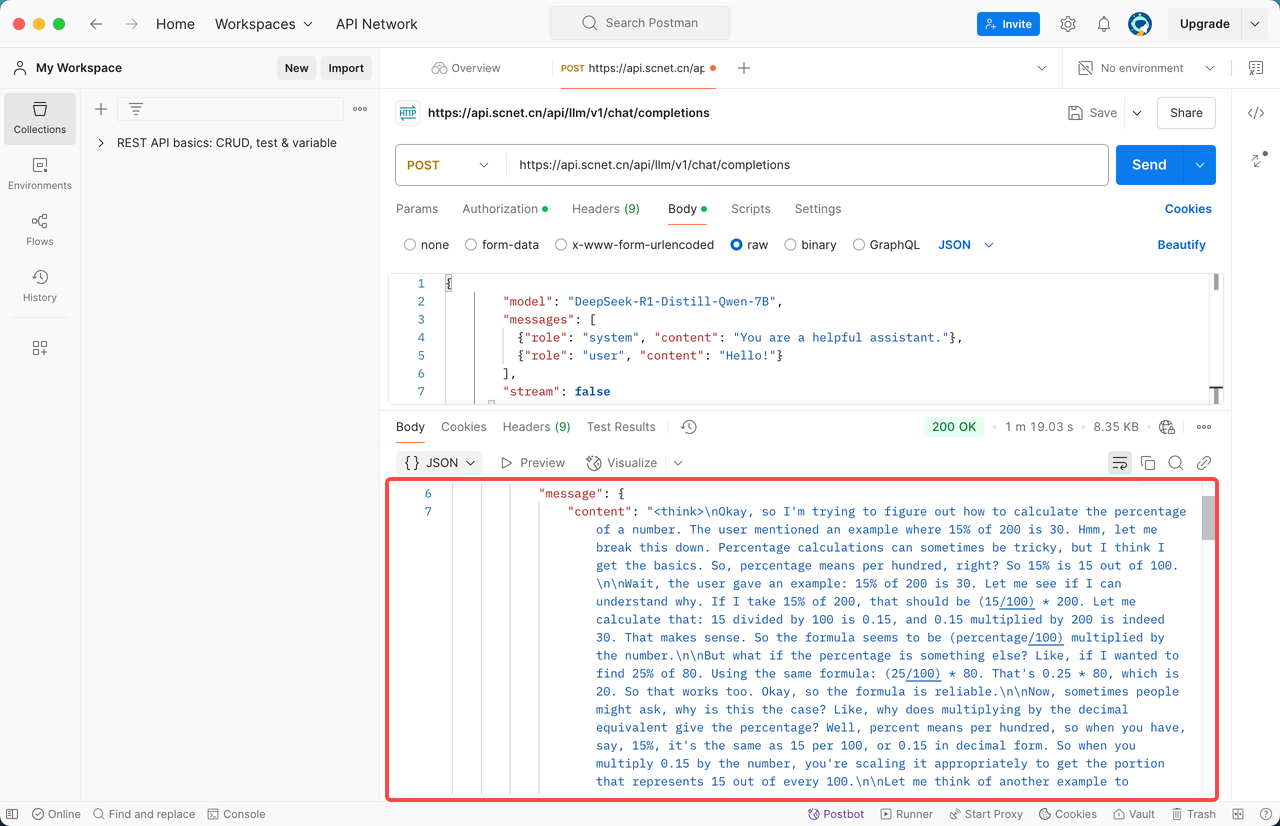The image size is (1280, 826).
Task: Open Postman settings gear icon
Action: pos(1068,24)
